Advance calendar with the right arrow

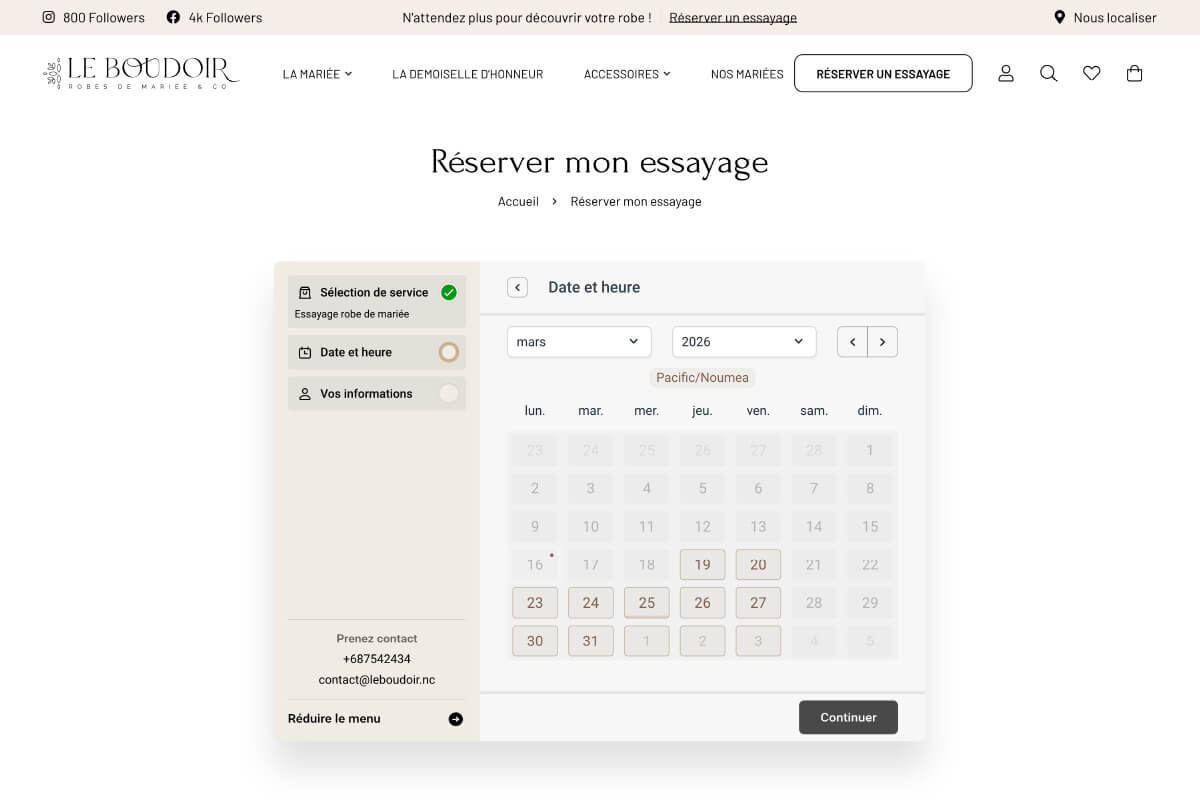pyautogui.click(x=882, y=341)
